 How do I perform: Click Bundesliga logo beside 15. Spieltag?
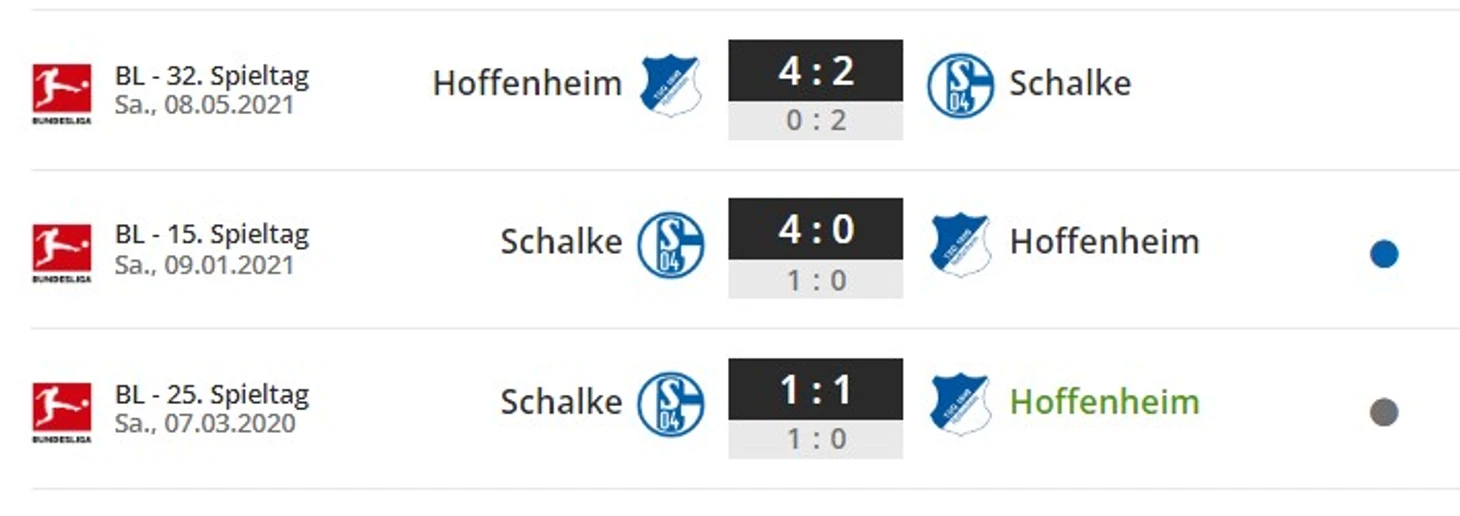pos(62,252)
